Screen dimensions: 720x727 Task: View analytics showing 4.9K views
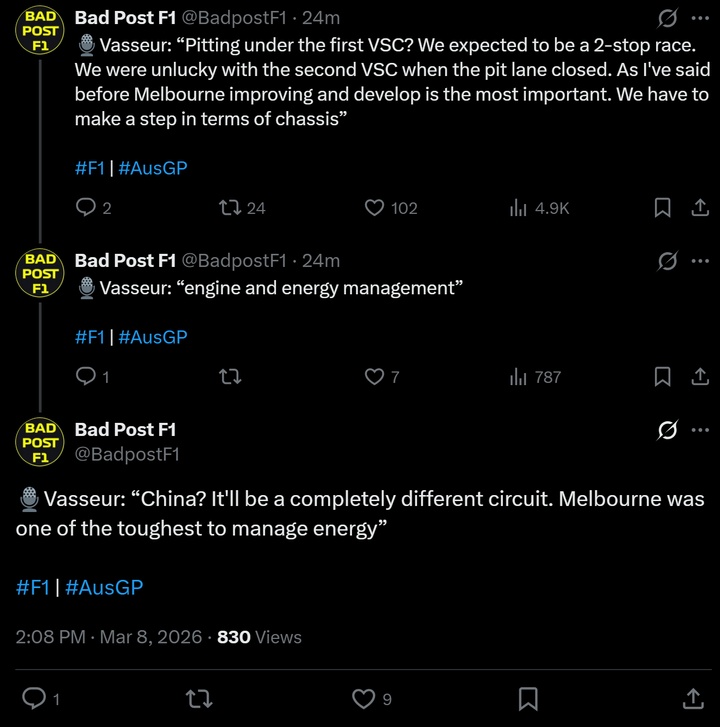519,208
